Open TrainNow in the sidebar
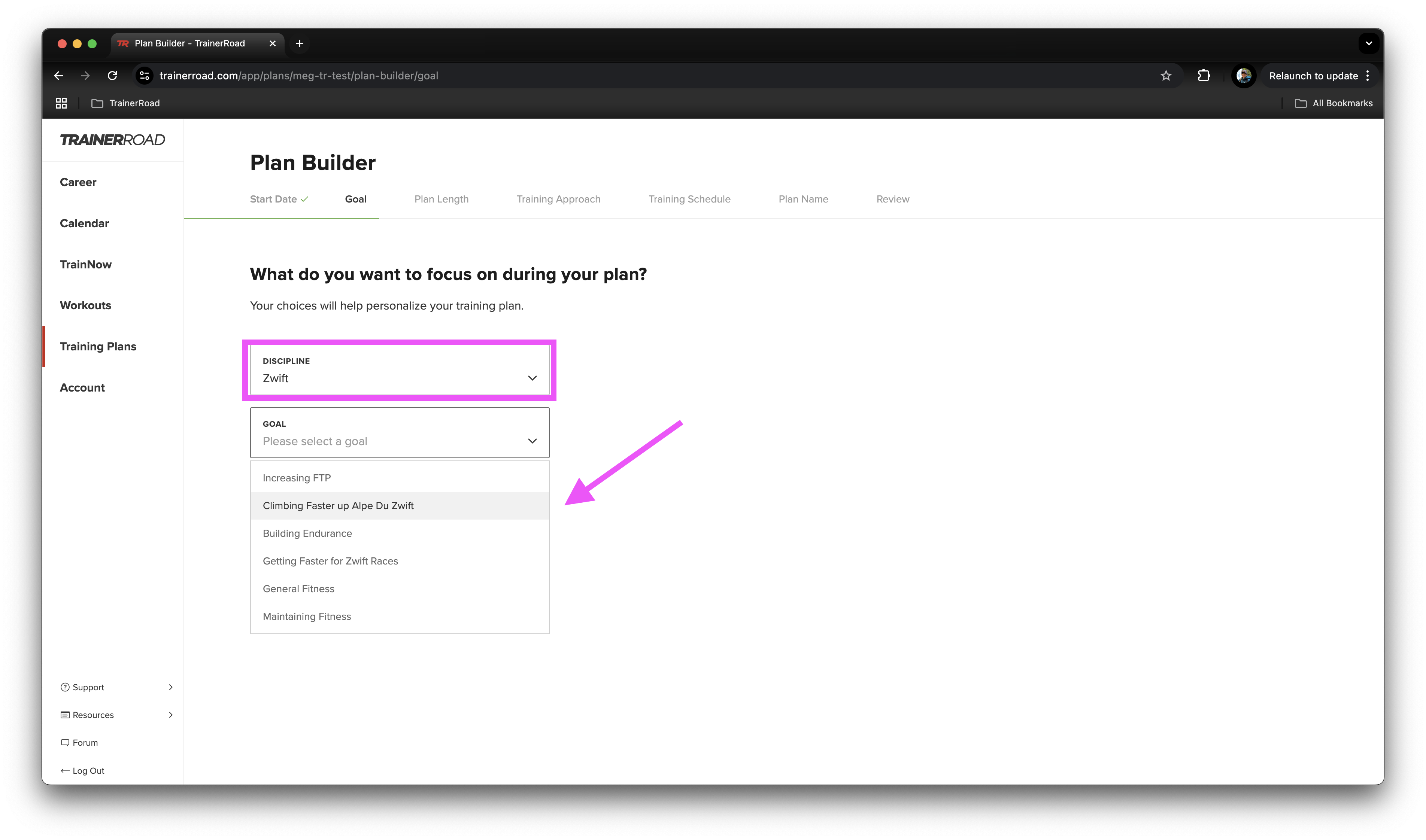This screenshot has height=840, width=1426. (x=85, y=264)
